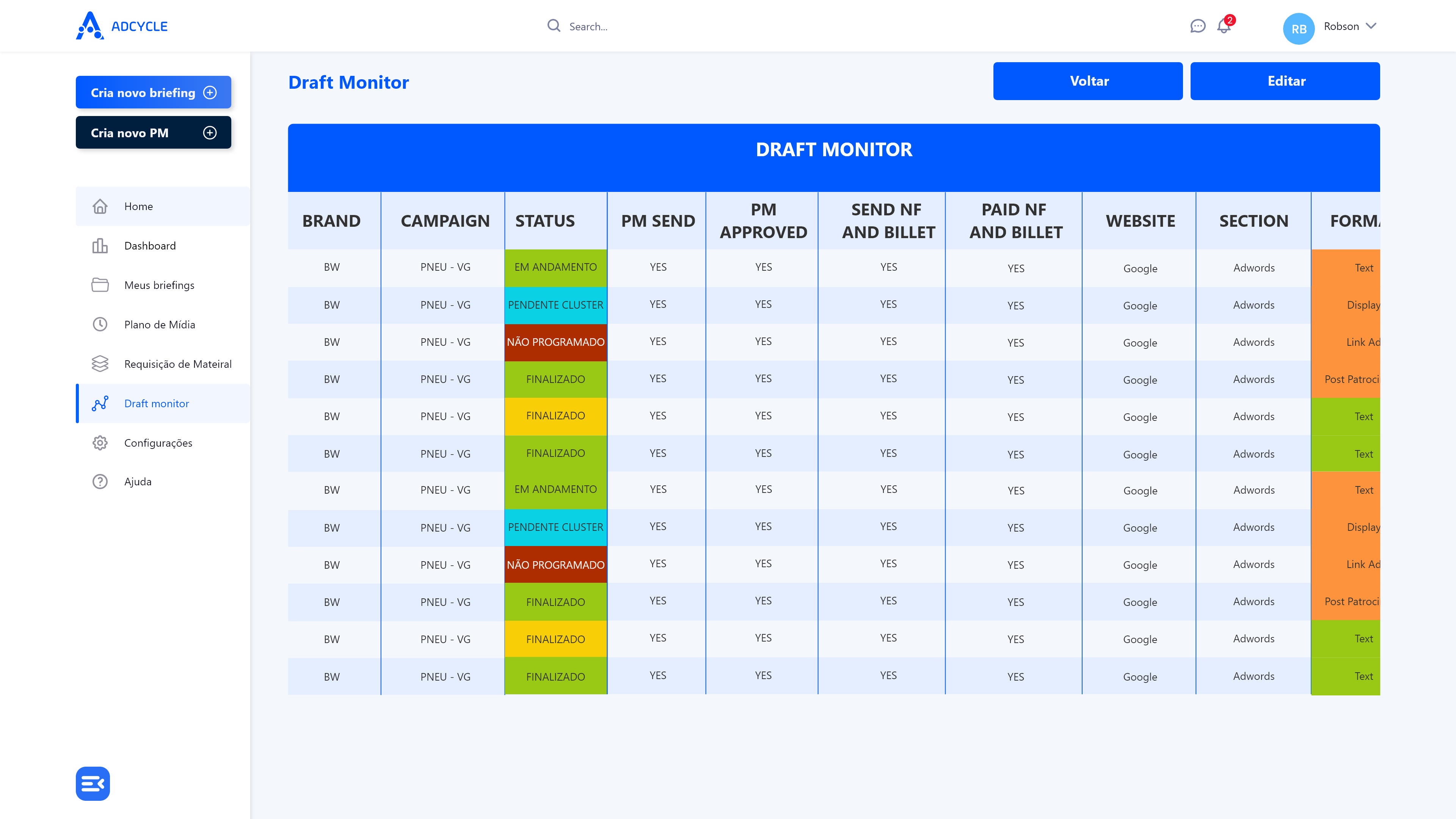The width and height of the screenshot is (1456, 819).
Task: Click the CAMPAIGN column header
Action: click(446, 220)
